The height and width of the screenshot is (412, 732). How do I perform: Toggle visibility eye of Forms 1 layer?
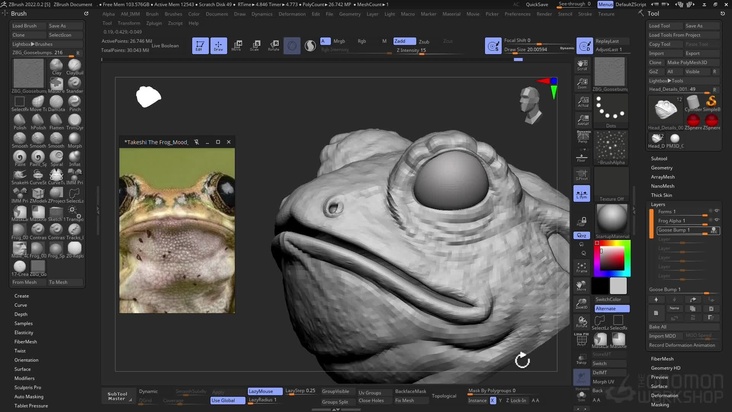(x=715, y=211)
